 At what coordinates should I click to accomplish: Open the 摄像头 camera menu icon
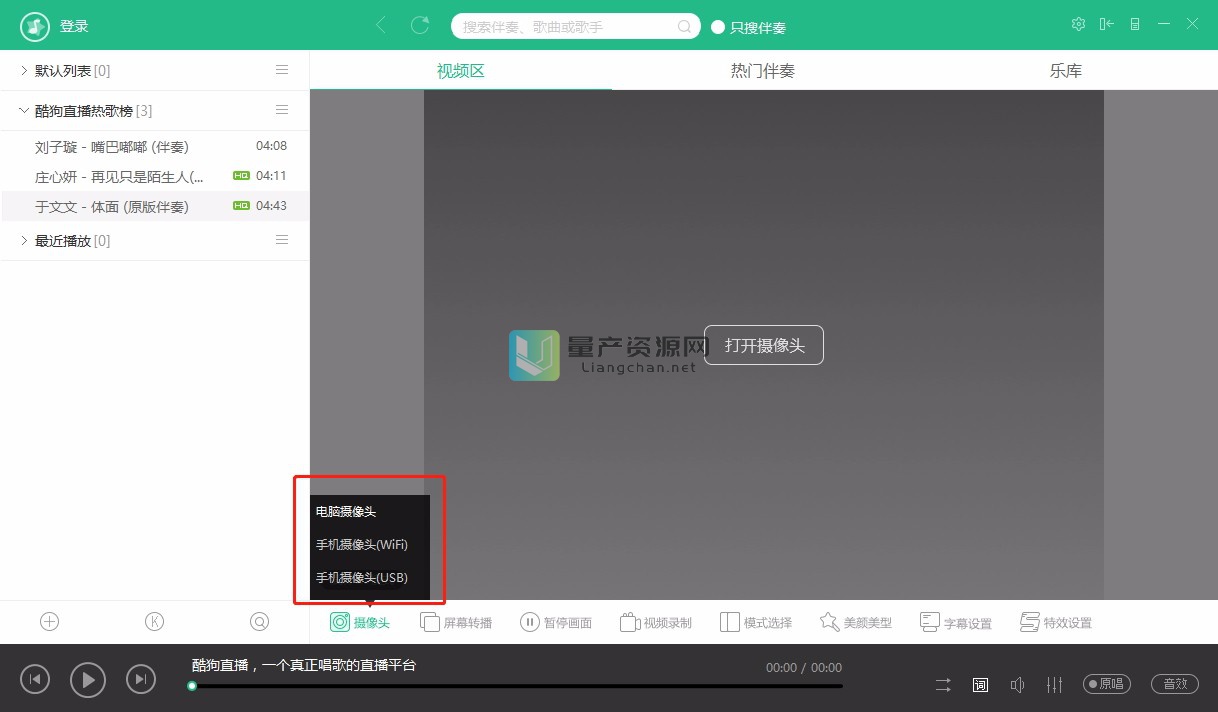pyautogui.click(x=340, y=622)
